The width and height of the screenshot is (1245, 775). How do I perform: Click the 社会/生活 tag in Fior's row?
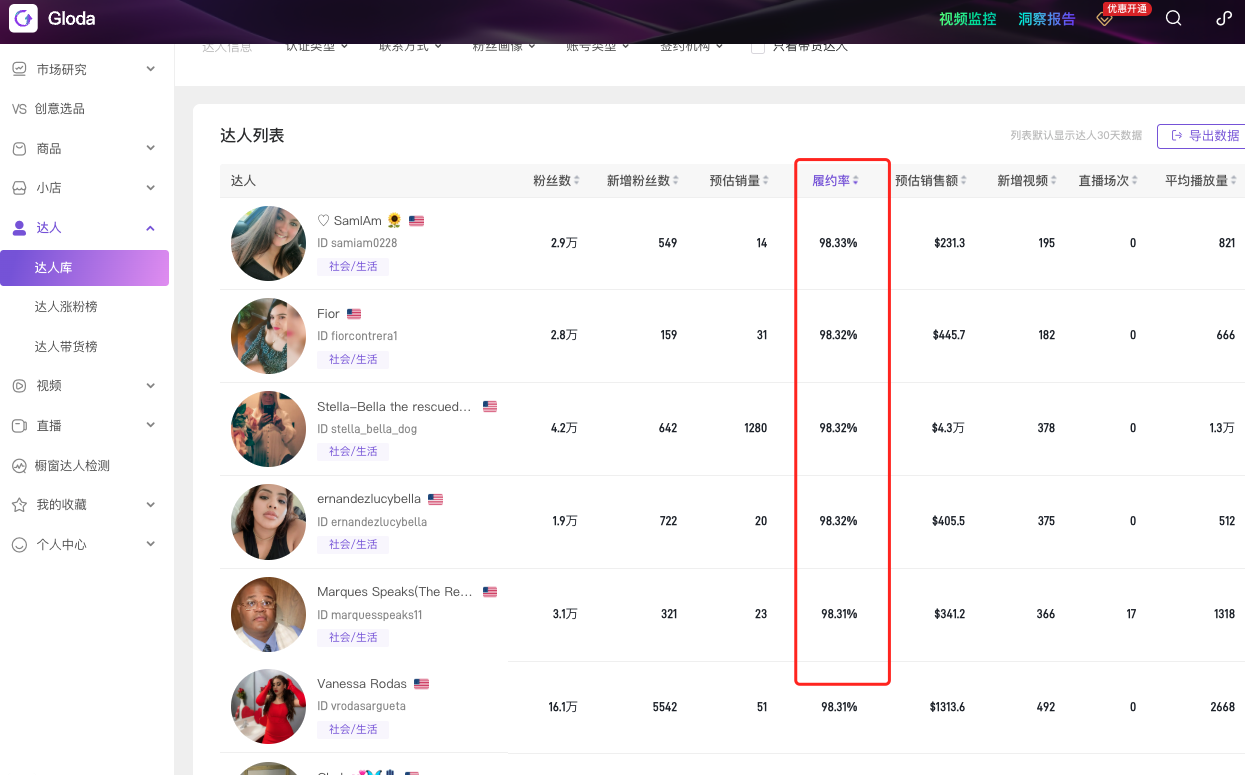coord(353,359)
